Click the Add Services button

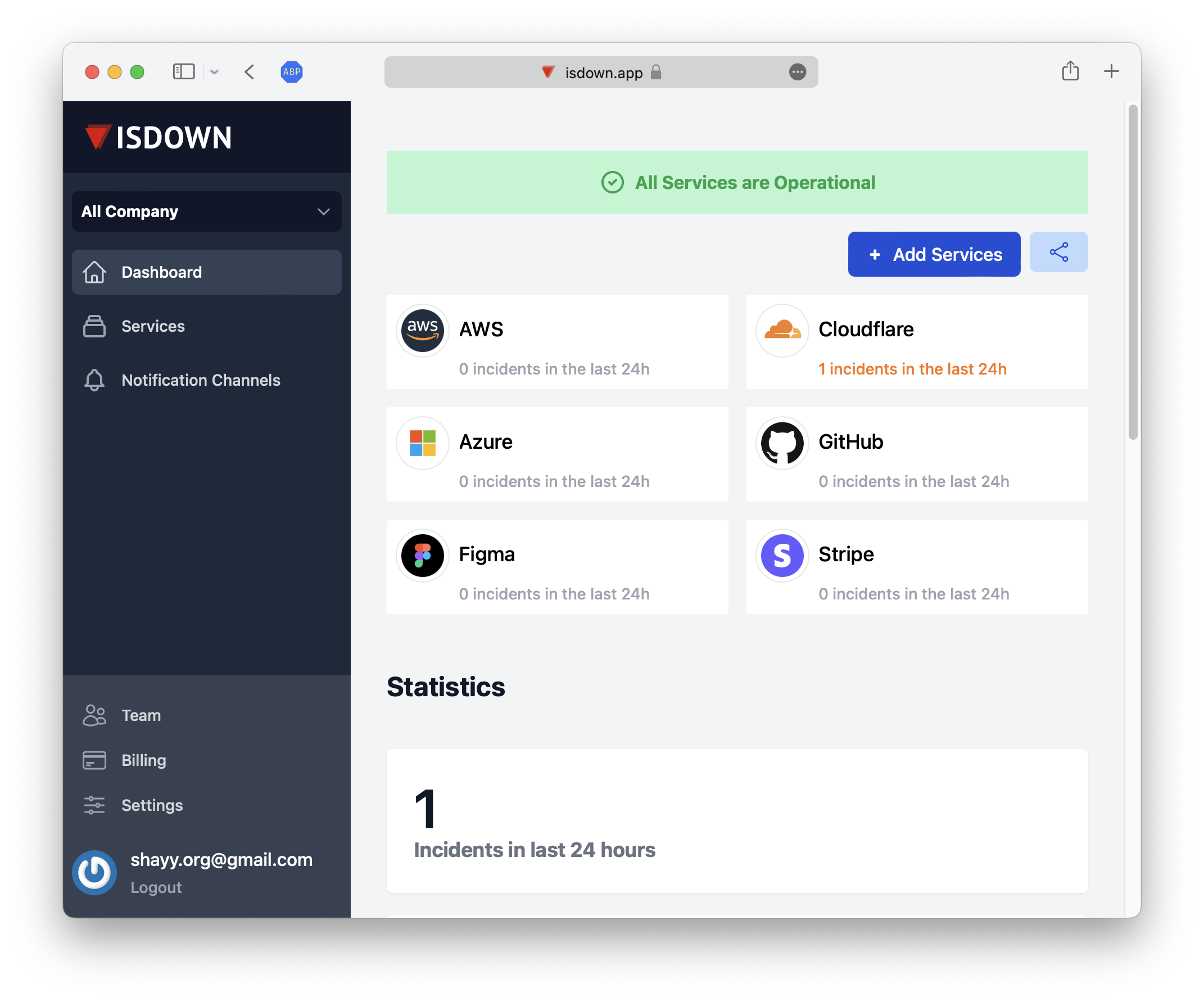tap(934, 254)
